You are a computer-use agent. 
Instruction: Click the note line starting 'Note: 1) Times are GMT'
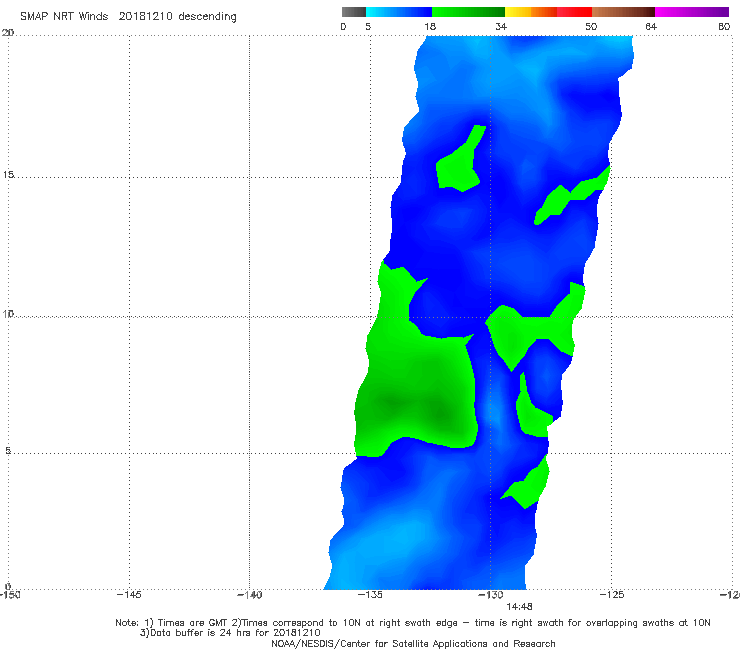tap(413, 623)
